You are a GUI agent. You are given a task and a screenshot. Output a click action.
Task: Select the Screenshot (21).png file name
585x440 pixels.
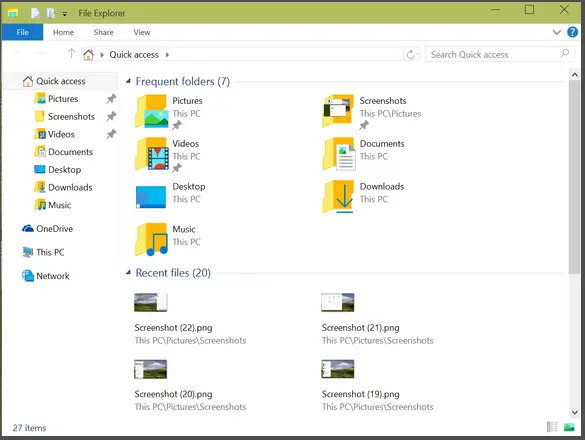click(x=360, y=328)
